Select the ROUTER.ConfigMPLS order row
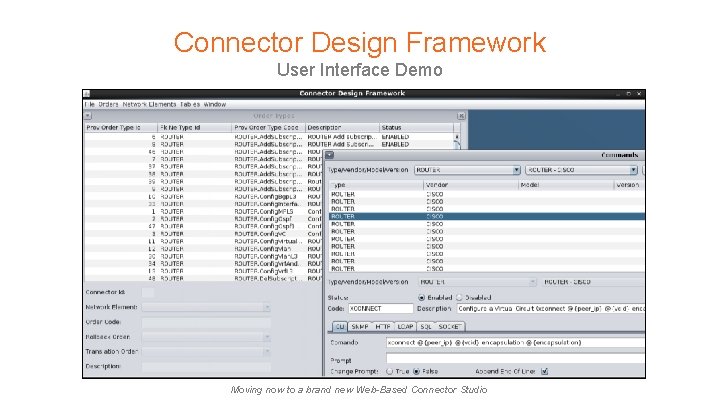The width and height of the screenshot is (720, 405). tap(203, 212)
